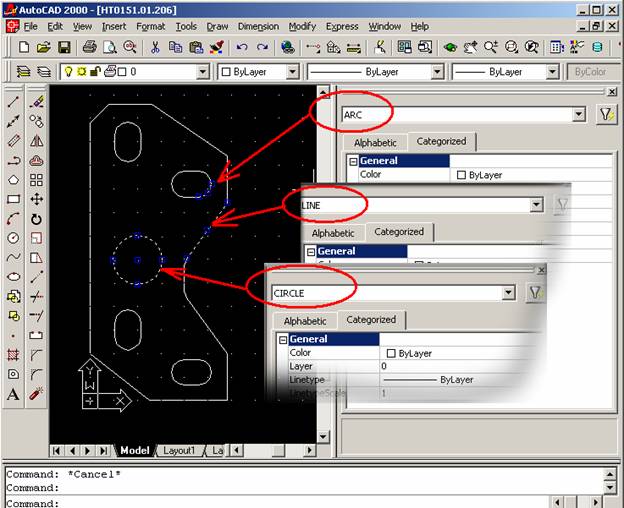Click Quick Select button beside ARC dropdown

(x=606, y=115)
